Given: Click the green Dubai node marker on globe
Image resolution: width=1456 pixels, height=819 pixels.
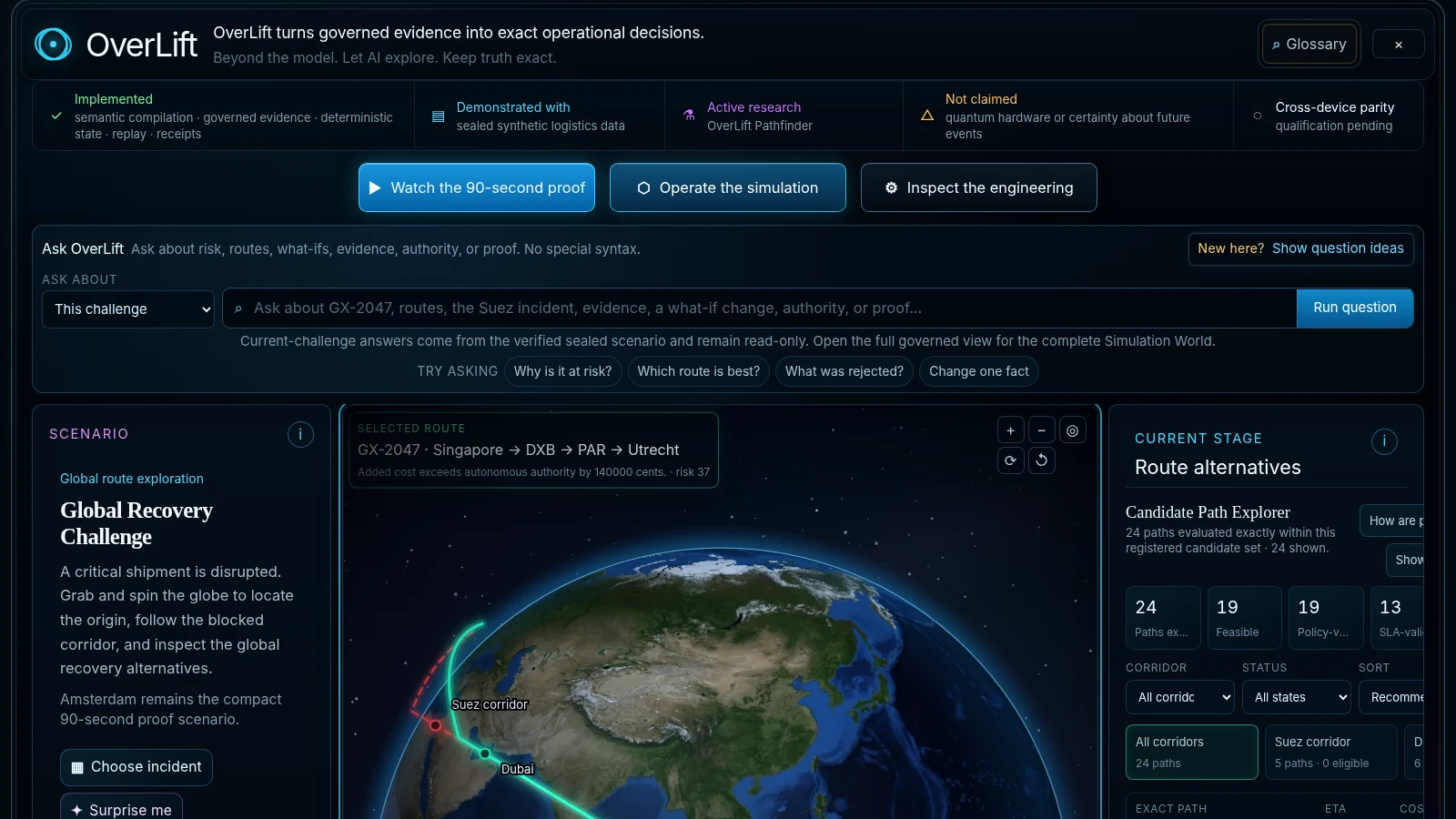Looking at the screenshot, I should 485,753.
